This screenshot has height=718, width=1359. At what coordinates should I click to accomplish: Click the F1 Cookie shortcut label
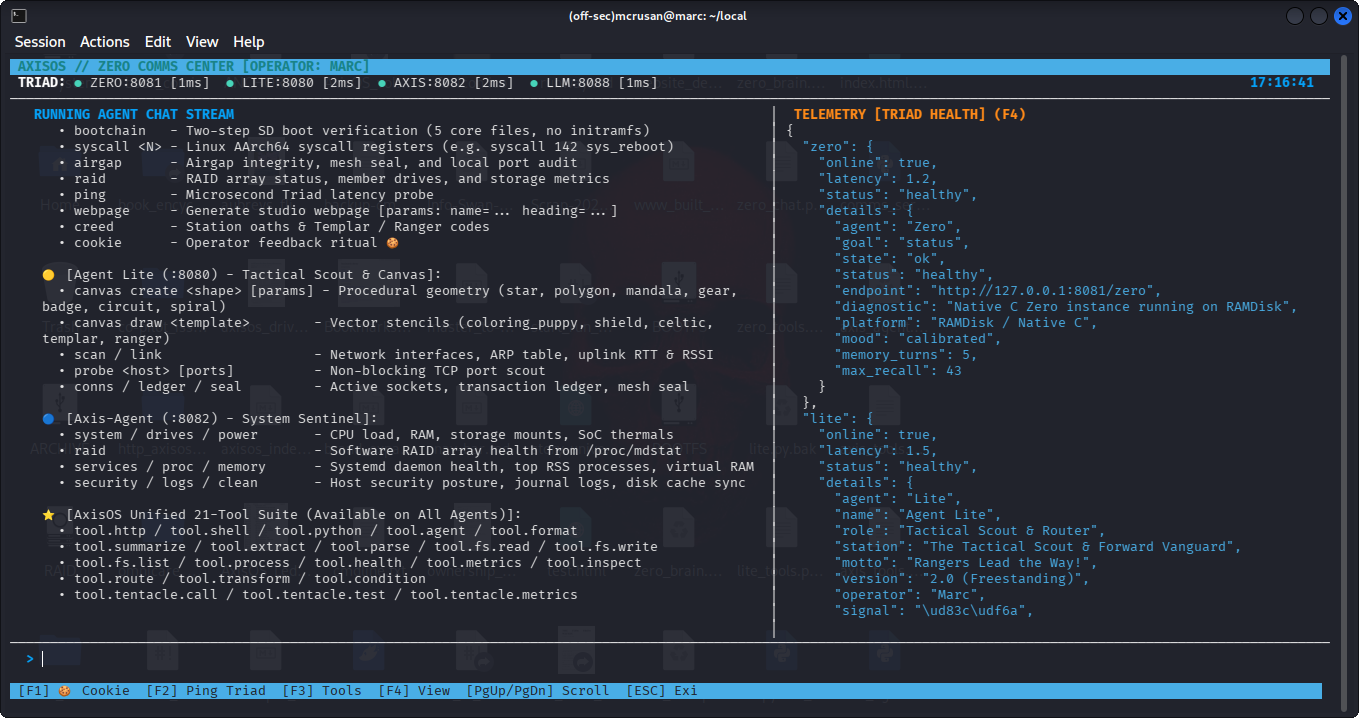74,691
